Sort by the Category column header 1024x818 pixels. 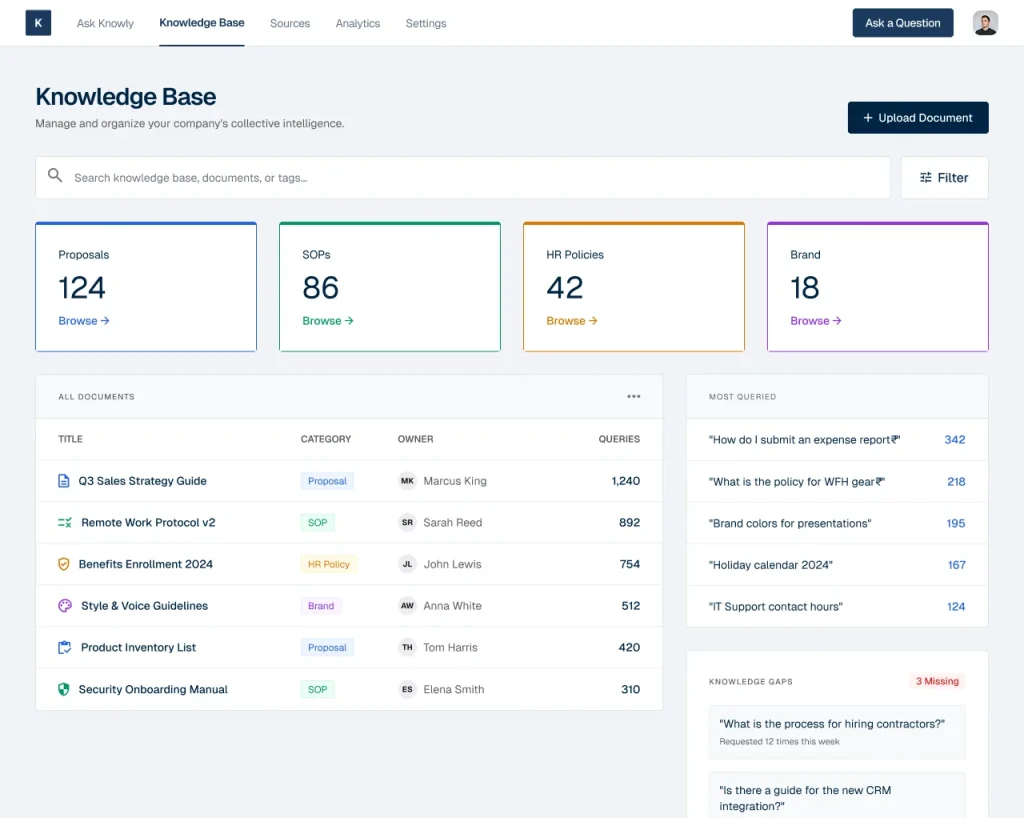(326, 439)
